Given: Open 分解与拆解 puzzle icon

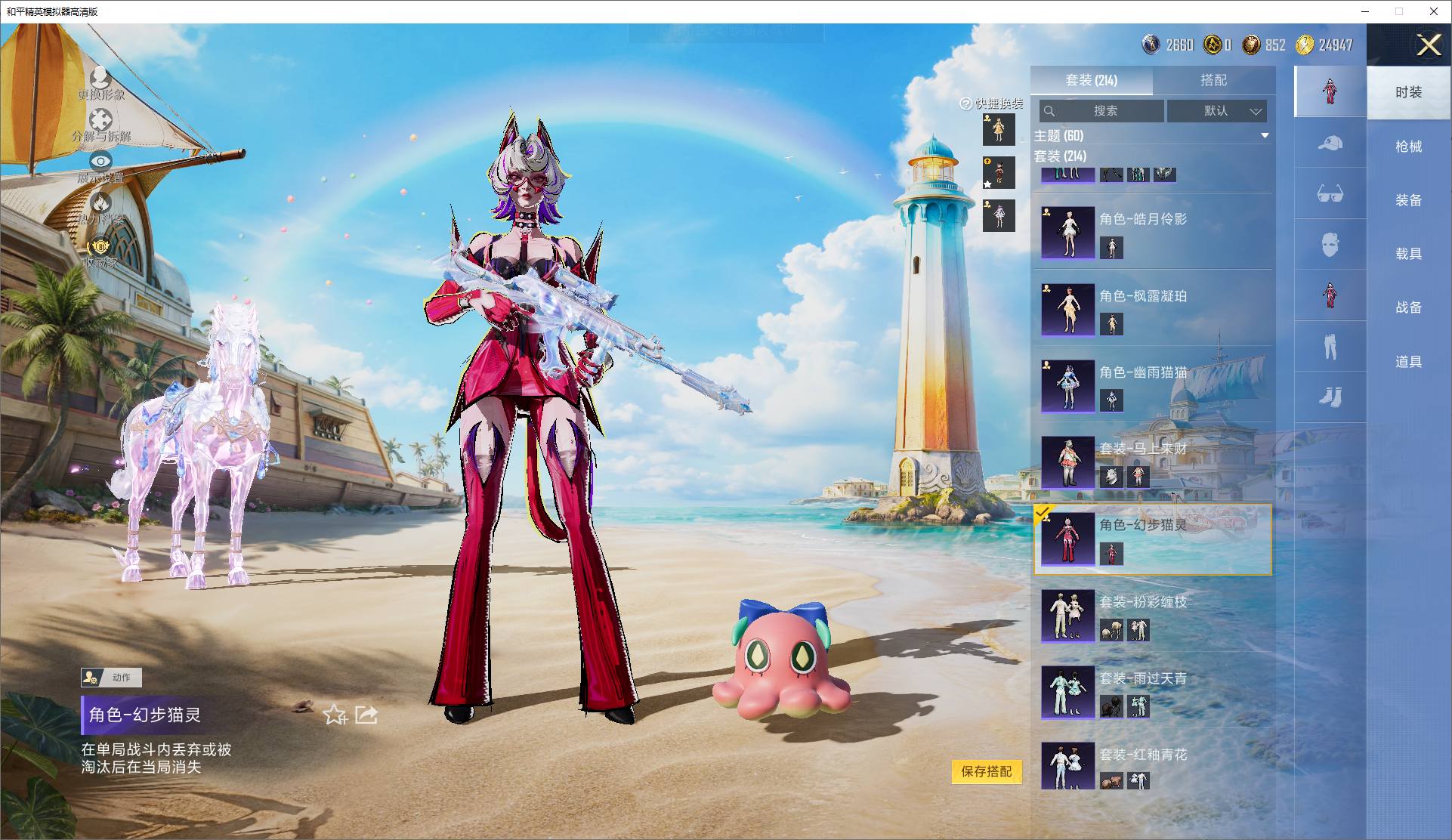Looking at the screenshot, I should [x=100, y=119].
